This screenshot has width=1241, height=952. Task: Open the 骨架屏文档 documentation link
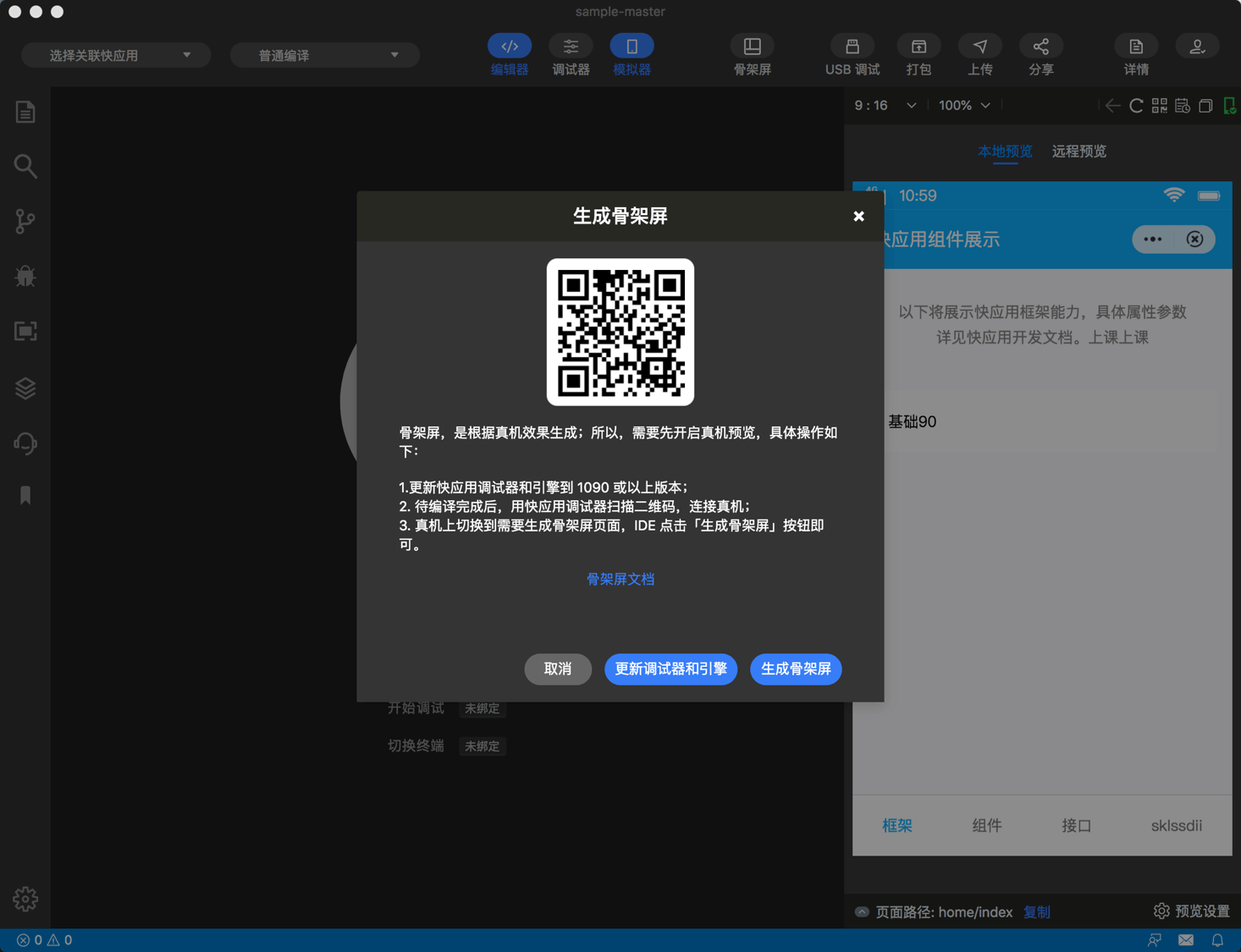pos(620,579)
